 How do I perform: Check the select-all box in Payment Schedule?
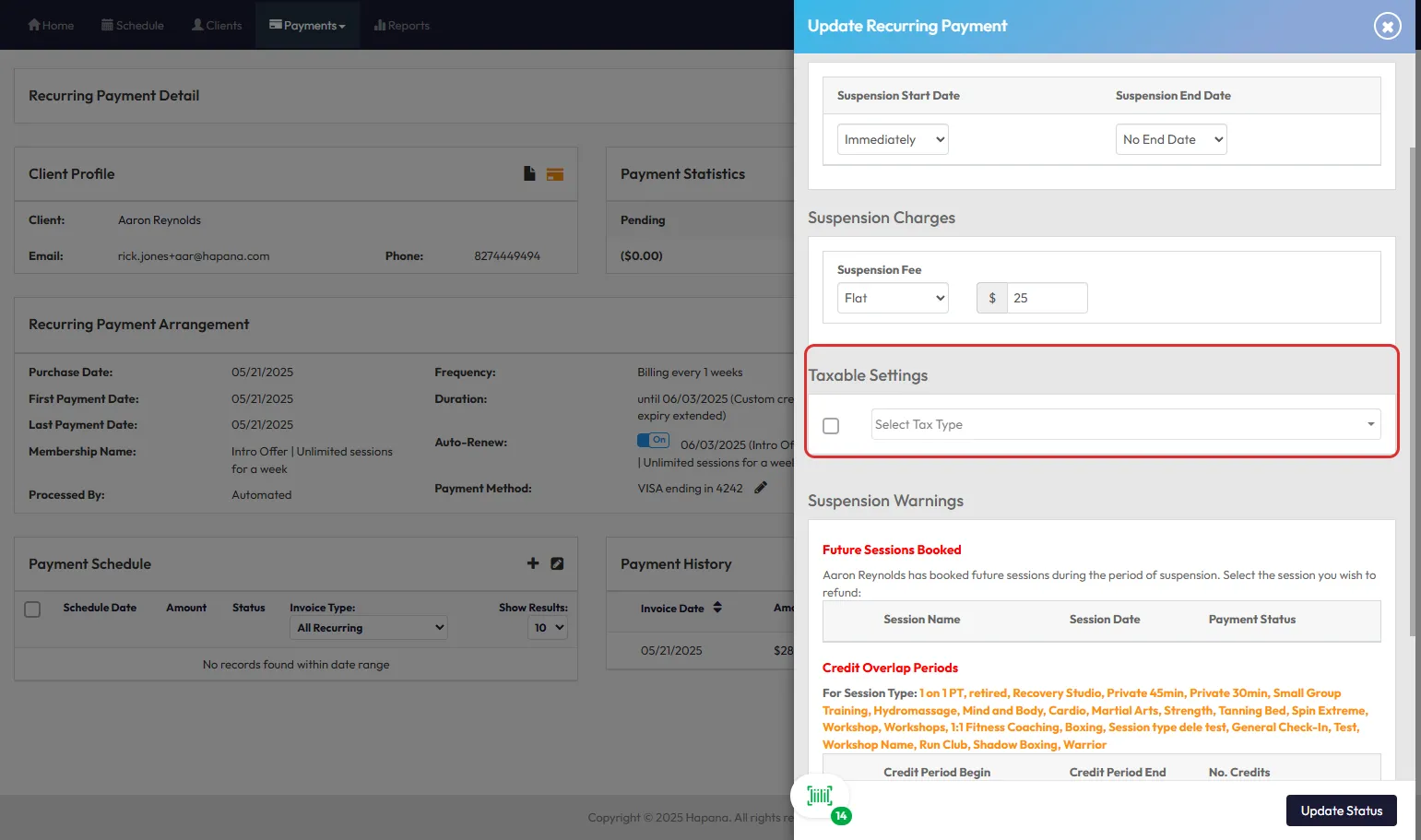coord(32,609)
